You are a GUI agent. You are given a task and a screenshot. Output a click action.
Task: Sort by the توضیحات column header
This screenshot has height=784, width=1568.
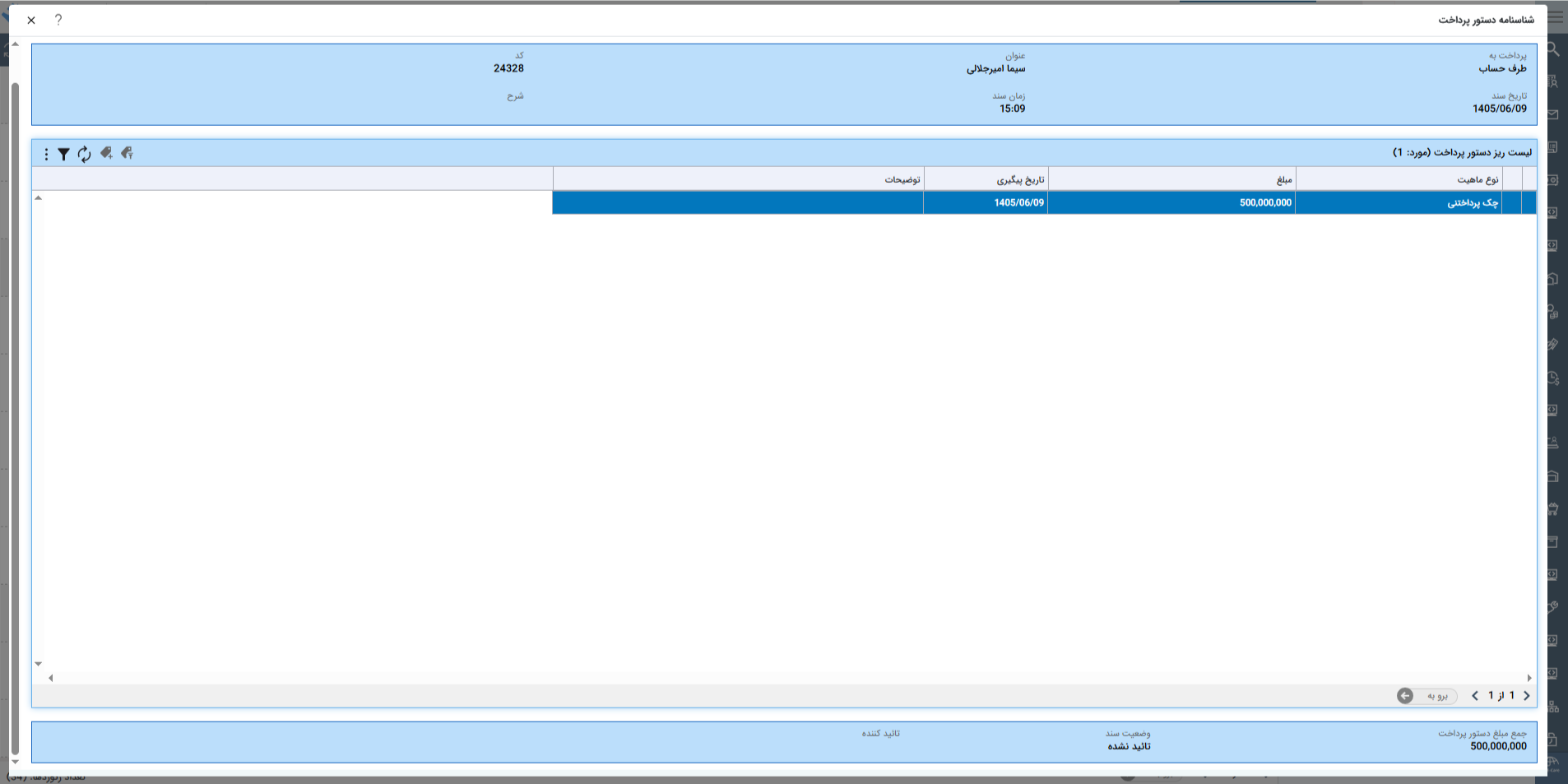coord(738,179)
